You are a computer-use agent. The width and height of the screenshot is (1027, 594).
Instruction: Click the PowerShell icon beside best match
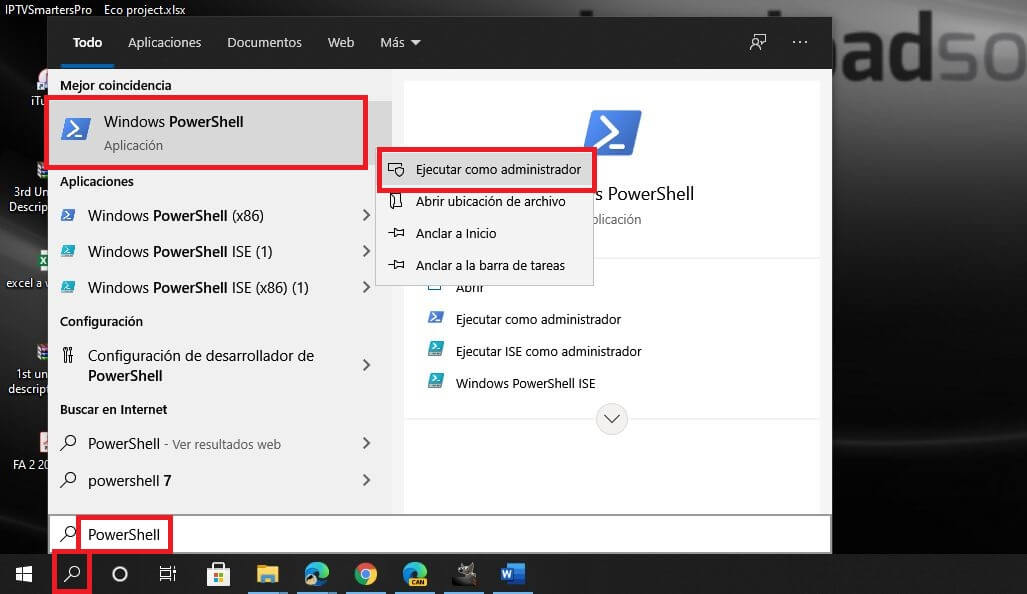click(76, 129)
